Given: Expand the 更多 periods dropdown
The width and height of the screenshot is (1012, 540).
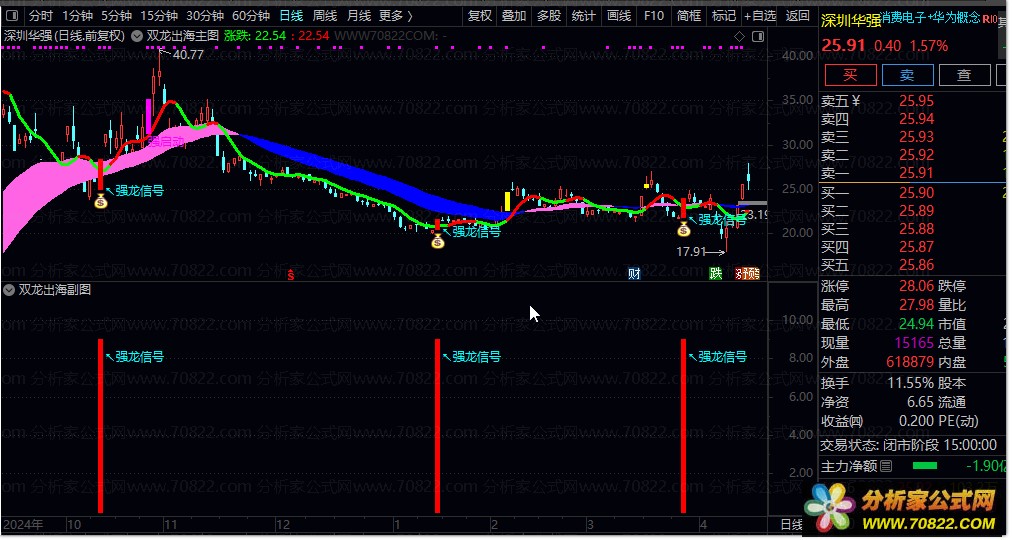Looking at the screenshot, I should point(396,15).
